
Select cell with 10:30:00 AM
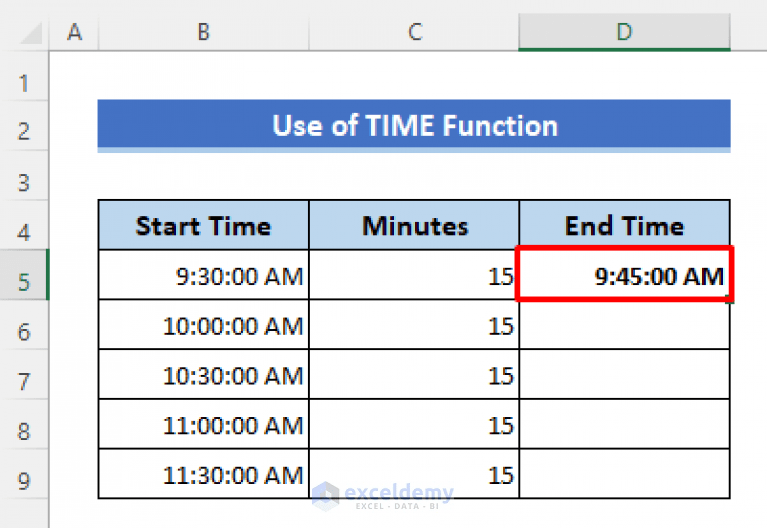coord(203,375)
